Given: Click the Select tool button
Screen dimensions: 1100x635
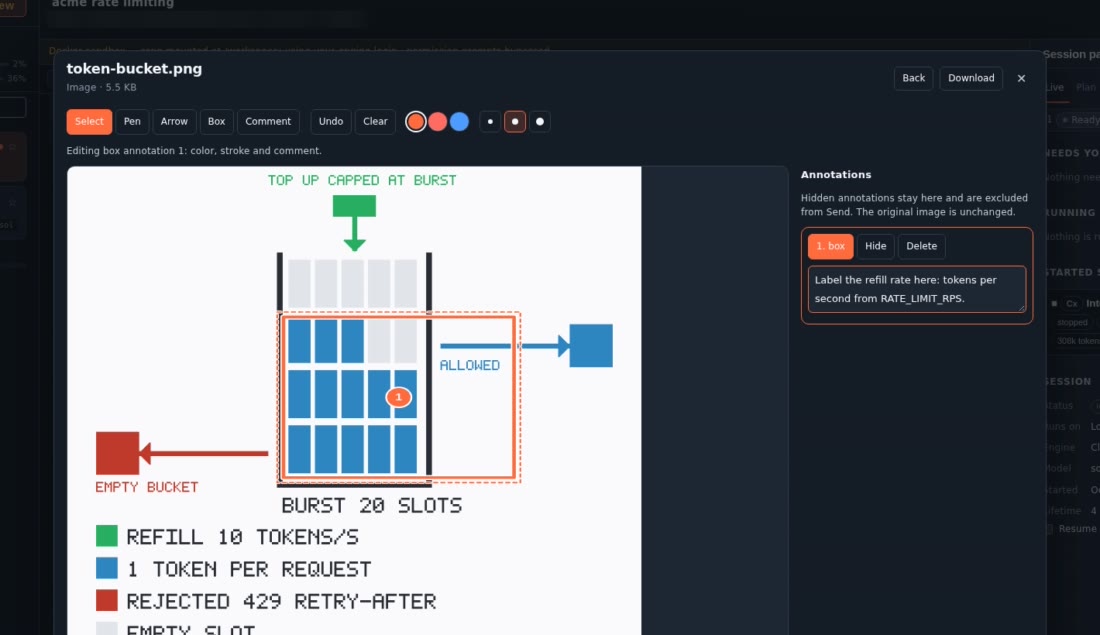Looking at the screenshot, I should [x=89, y=121].
